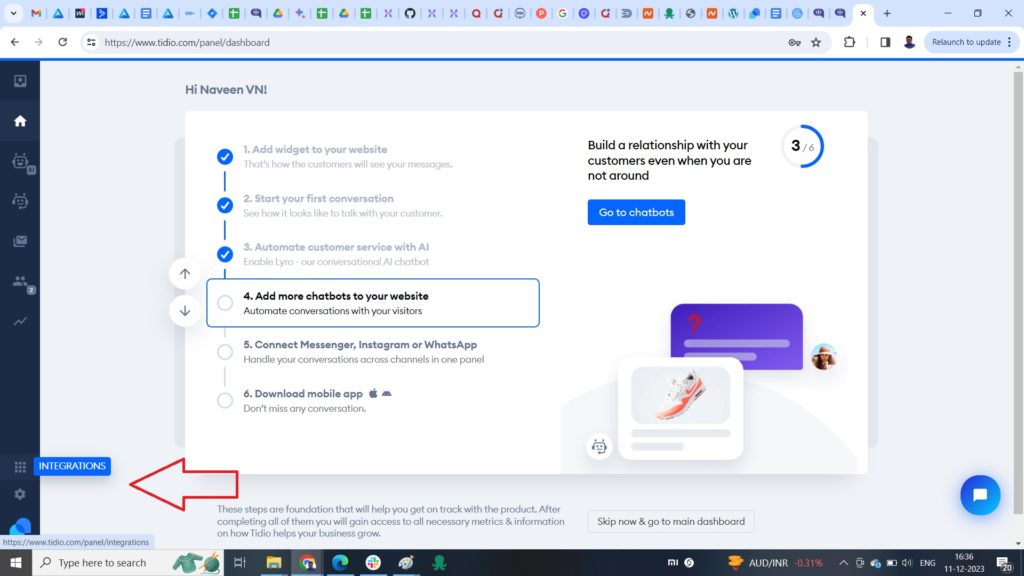Viewport: 1024px width, 576px height.
Task: Select step 6 Download mobile app circle
Action: [x=225, y=400]
